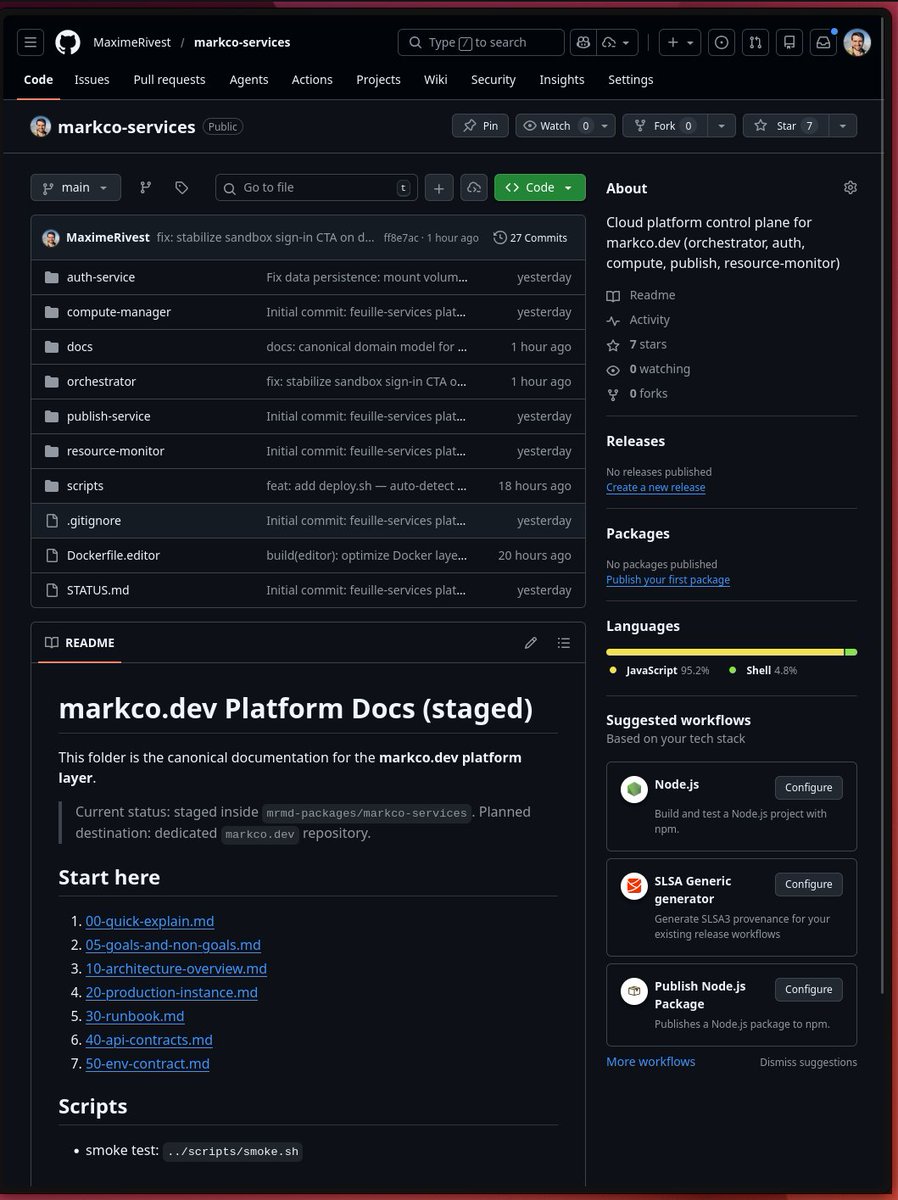The width and height of the screenshot is (898, 1200).
Task: Open the cloud codespaces icon button
Action: click(x=474, y=187)
